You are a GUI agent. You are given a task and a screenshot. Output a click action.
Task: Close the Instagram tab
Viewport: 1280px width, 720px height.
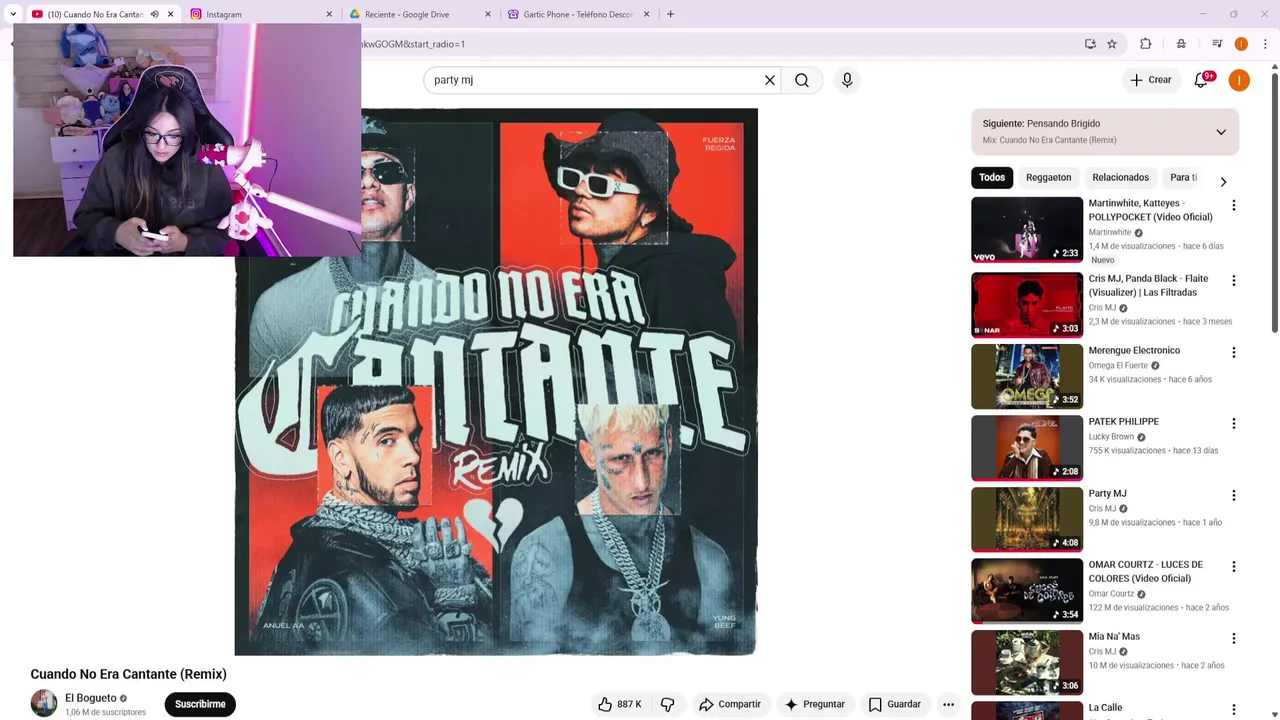329,14
